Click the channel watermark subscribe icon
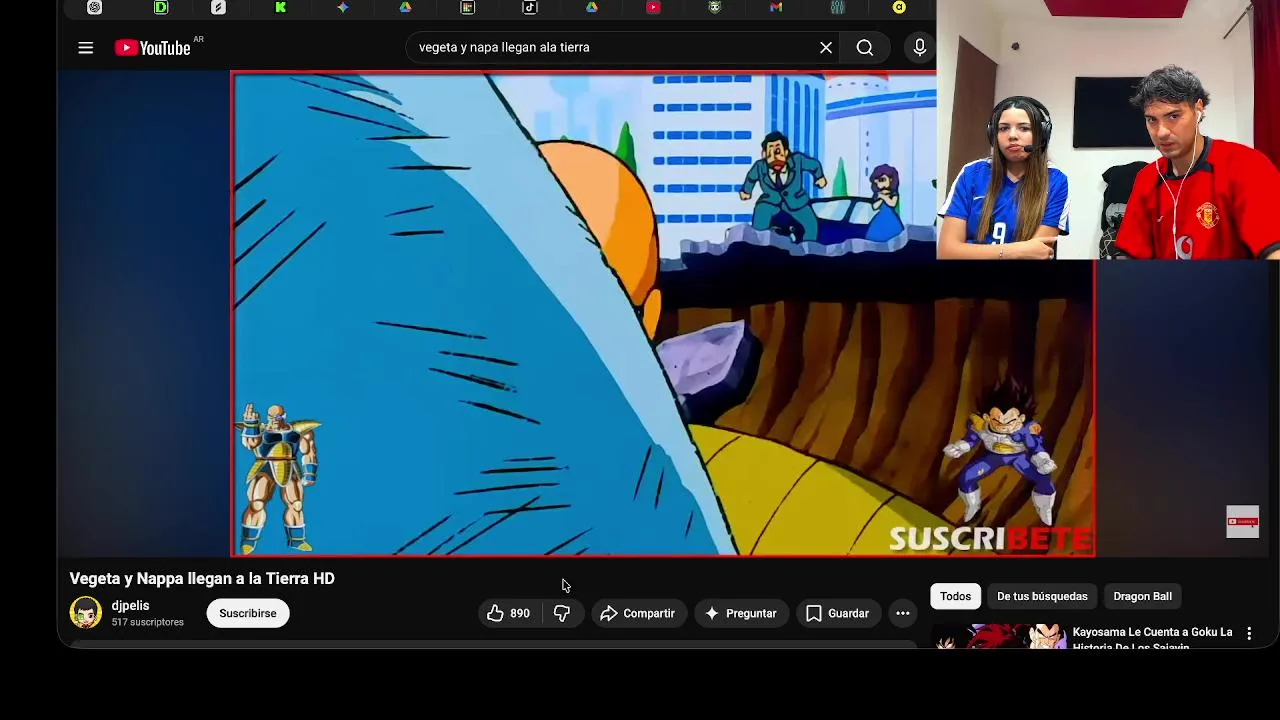 click(1243, 522)
